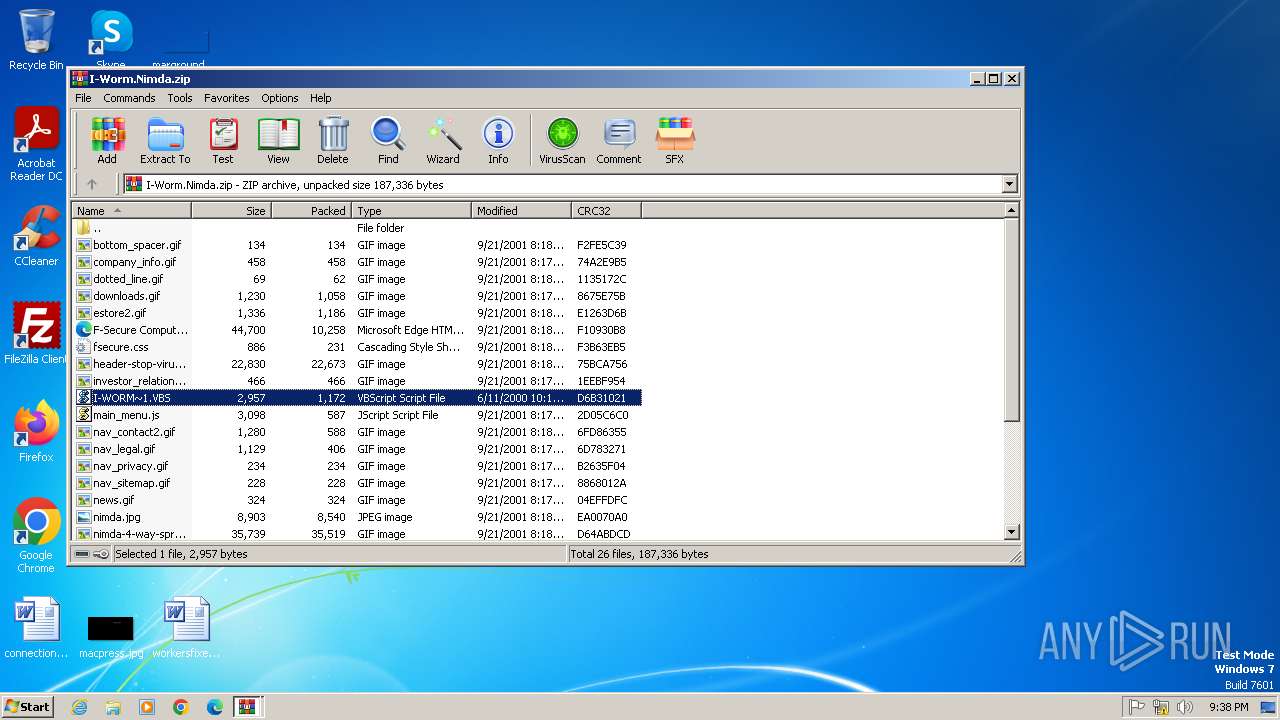The width and height of the screenshot is (1280, 720).
Task: Sort files by Size column
Action: [x=231, y=210]
